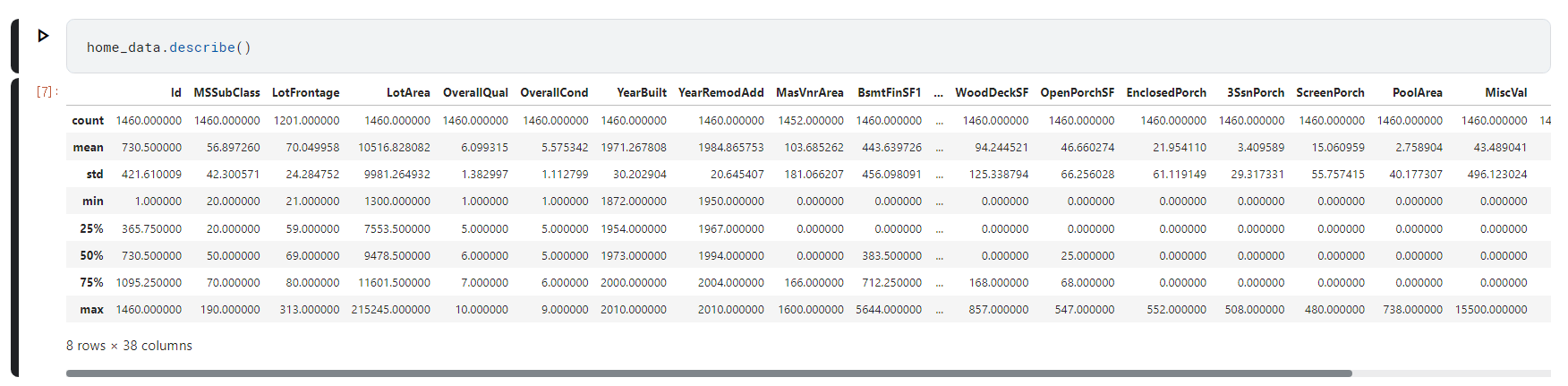Select the std row label
Viewport: 1568px width, 386px height.
(95, 174)
